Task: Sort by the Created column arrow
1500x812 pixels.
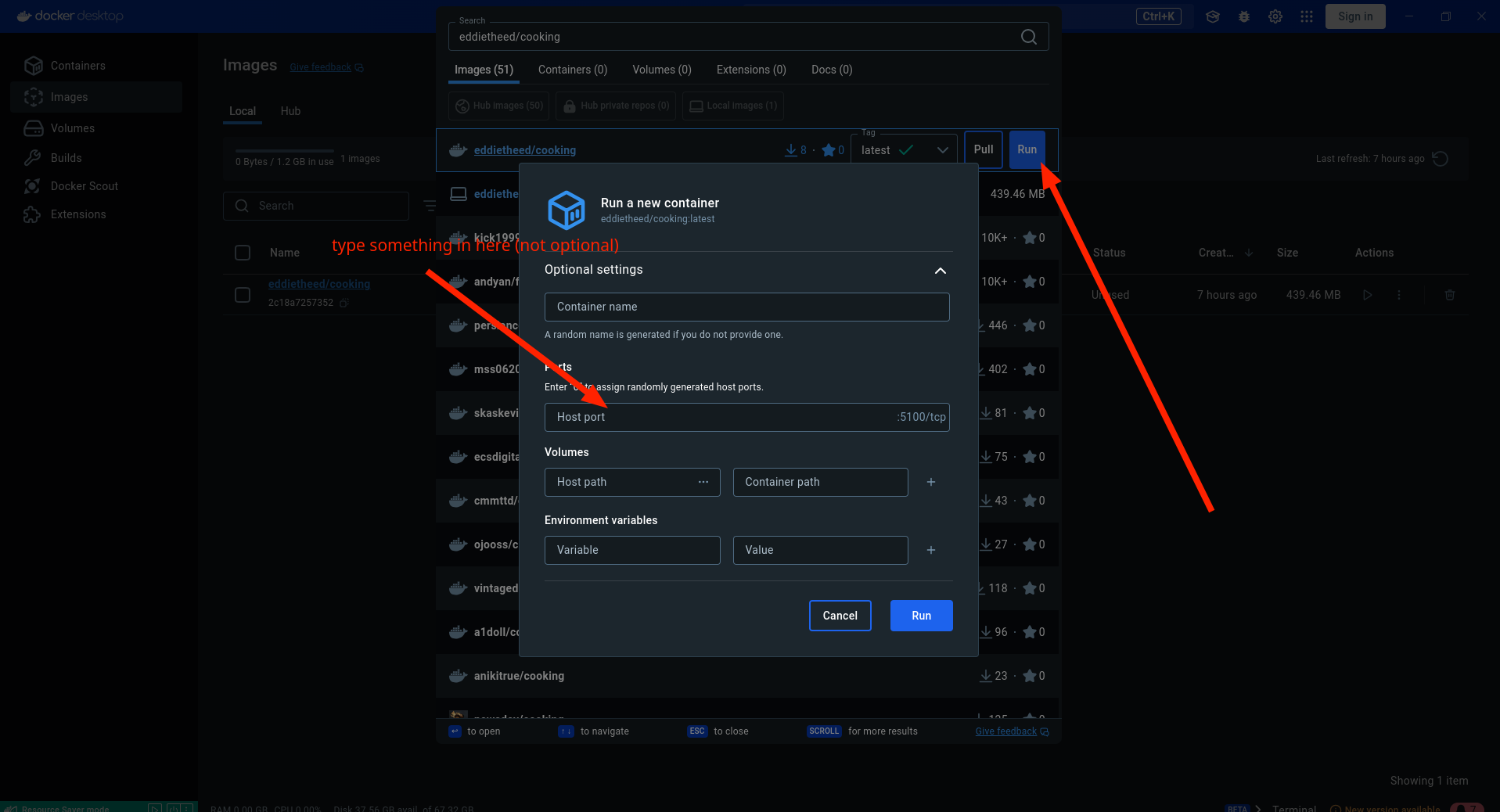Action: (1249, 253)
